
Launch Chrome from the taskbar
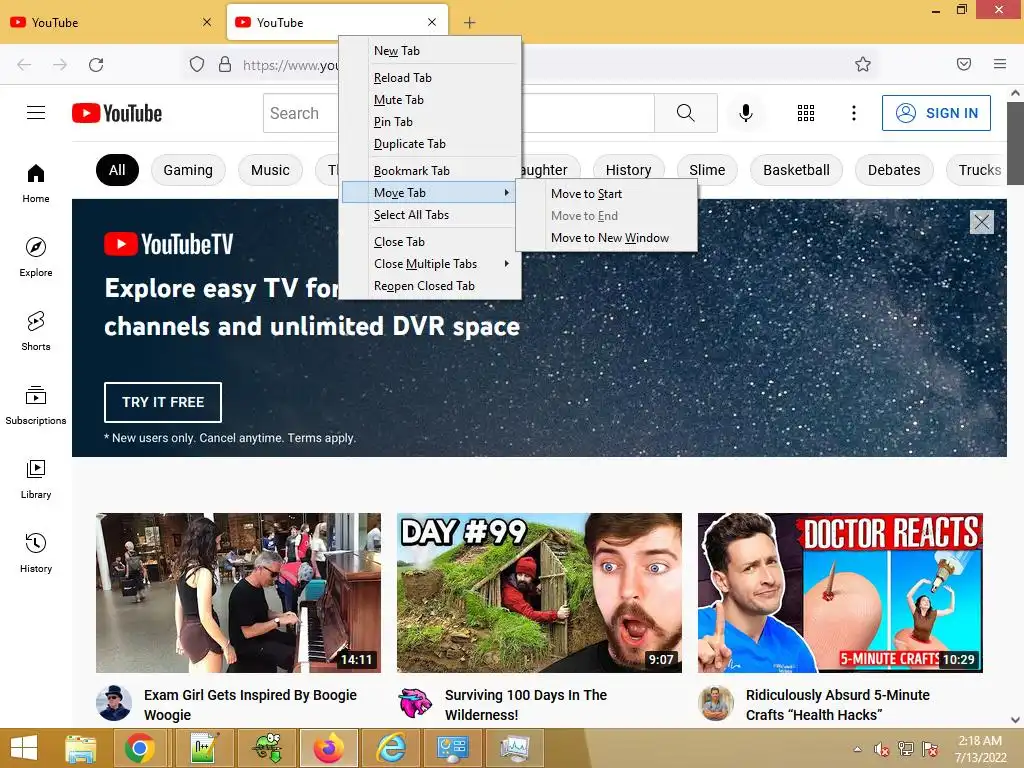140,748
